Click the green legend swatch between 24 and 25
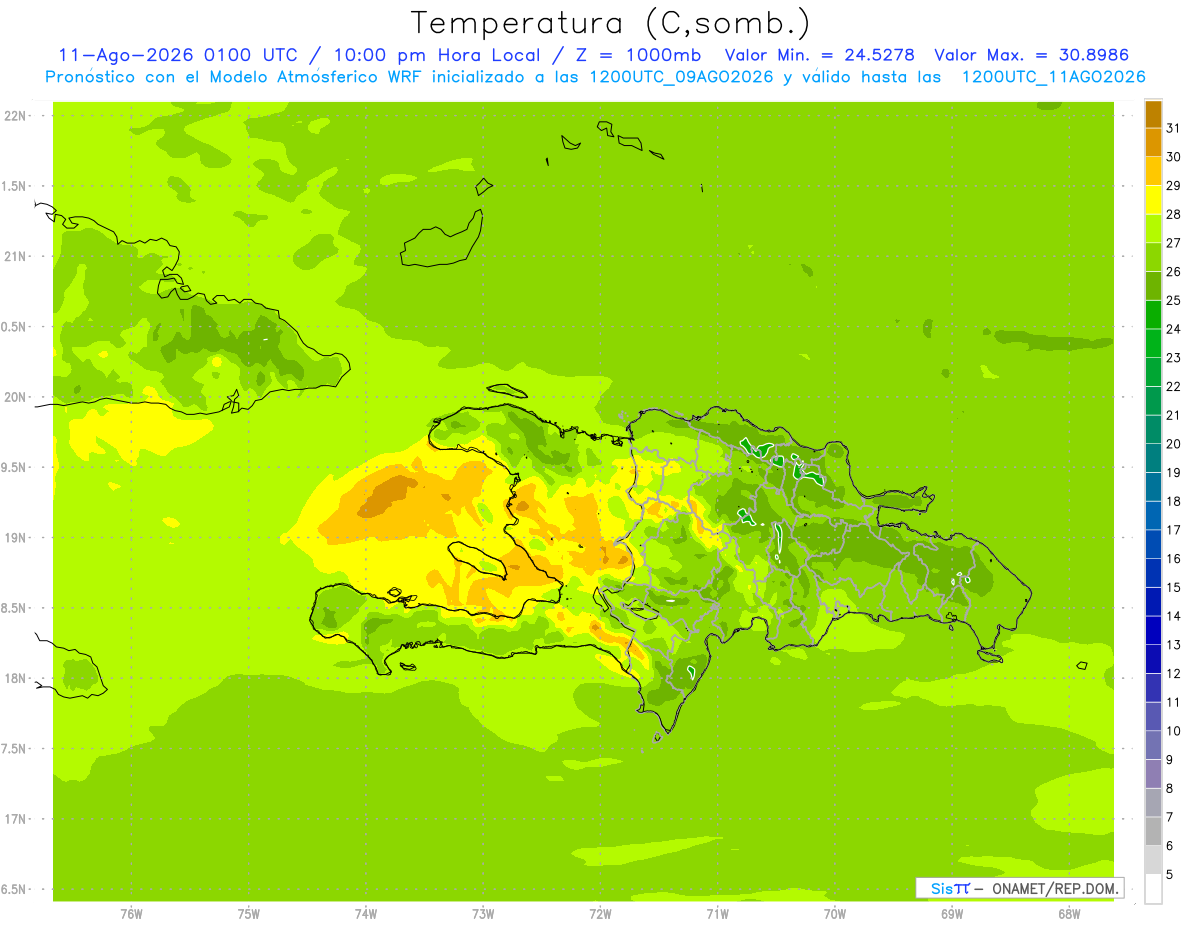The width and height of the screenshot is (1200, 927). 1153,315
